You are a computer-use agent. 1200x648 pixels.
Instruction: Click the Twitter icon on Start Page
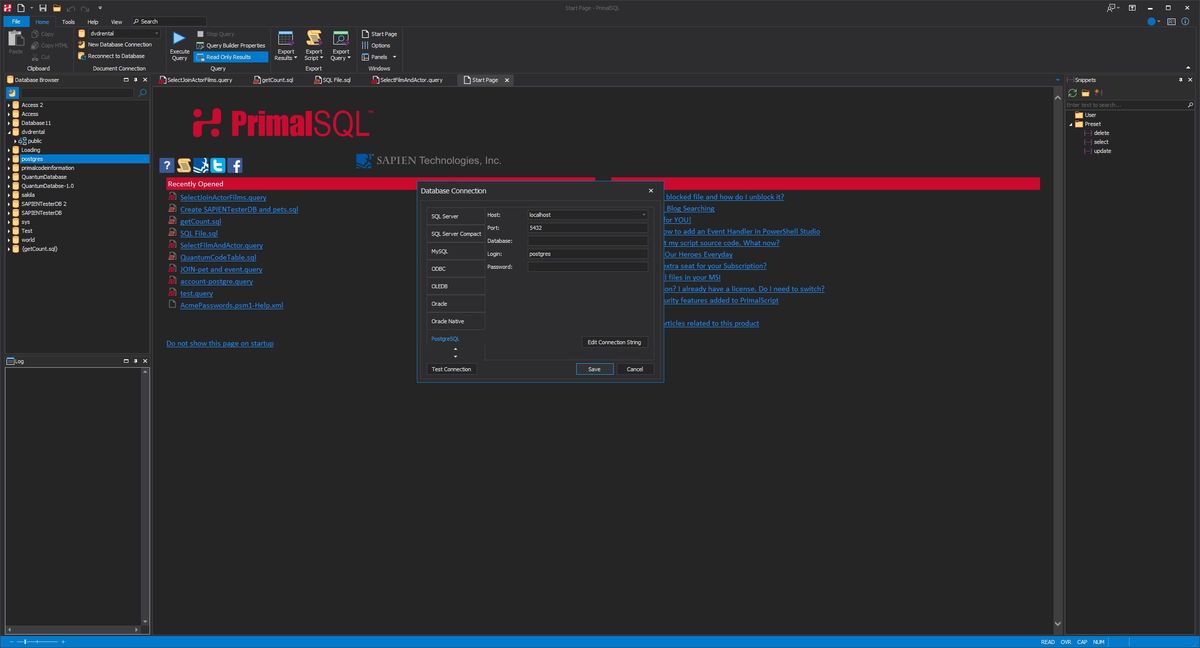(x=217, y=166)
